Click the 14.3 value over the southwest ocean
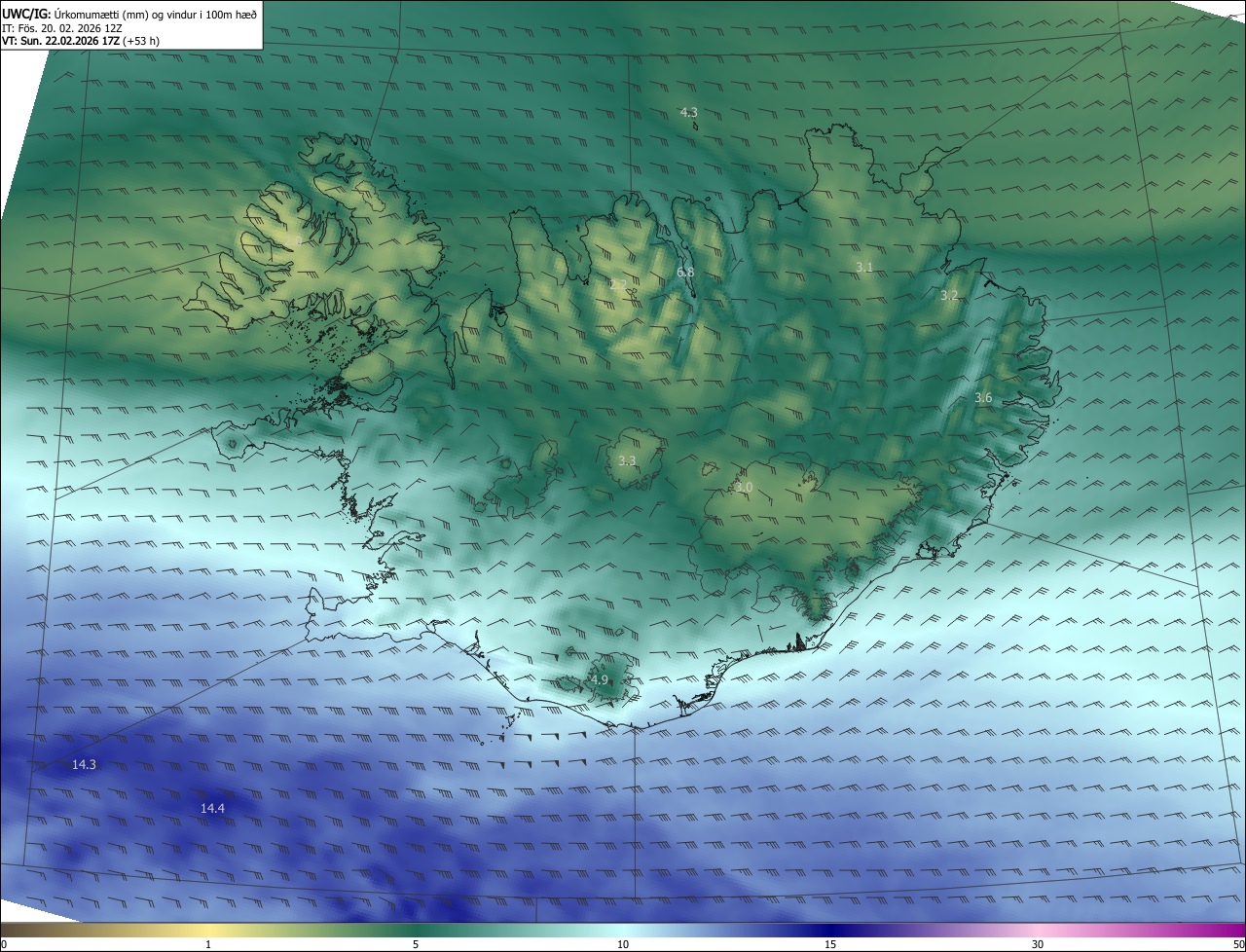This screenshot has width=1246, height=952. coord(84,765)
